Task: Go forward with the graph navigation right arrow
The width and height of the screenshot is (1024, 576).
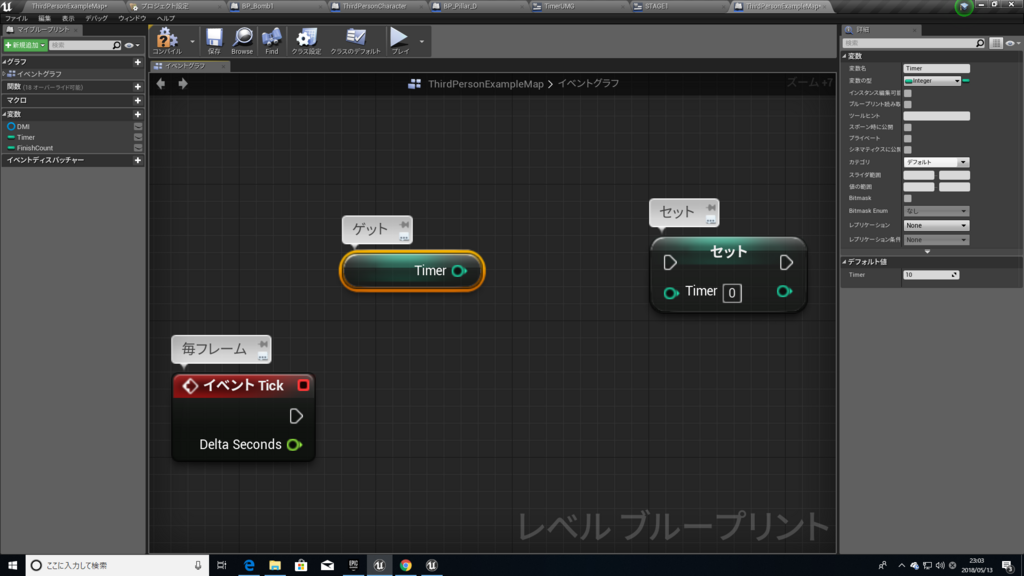Action: (183, 84)
